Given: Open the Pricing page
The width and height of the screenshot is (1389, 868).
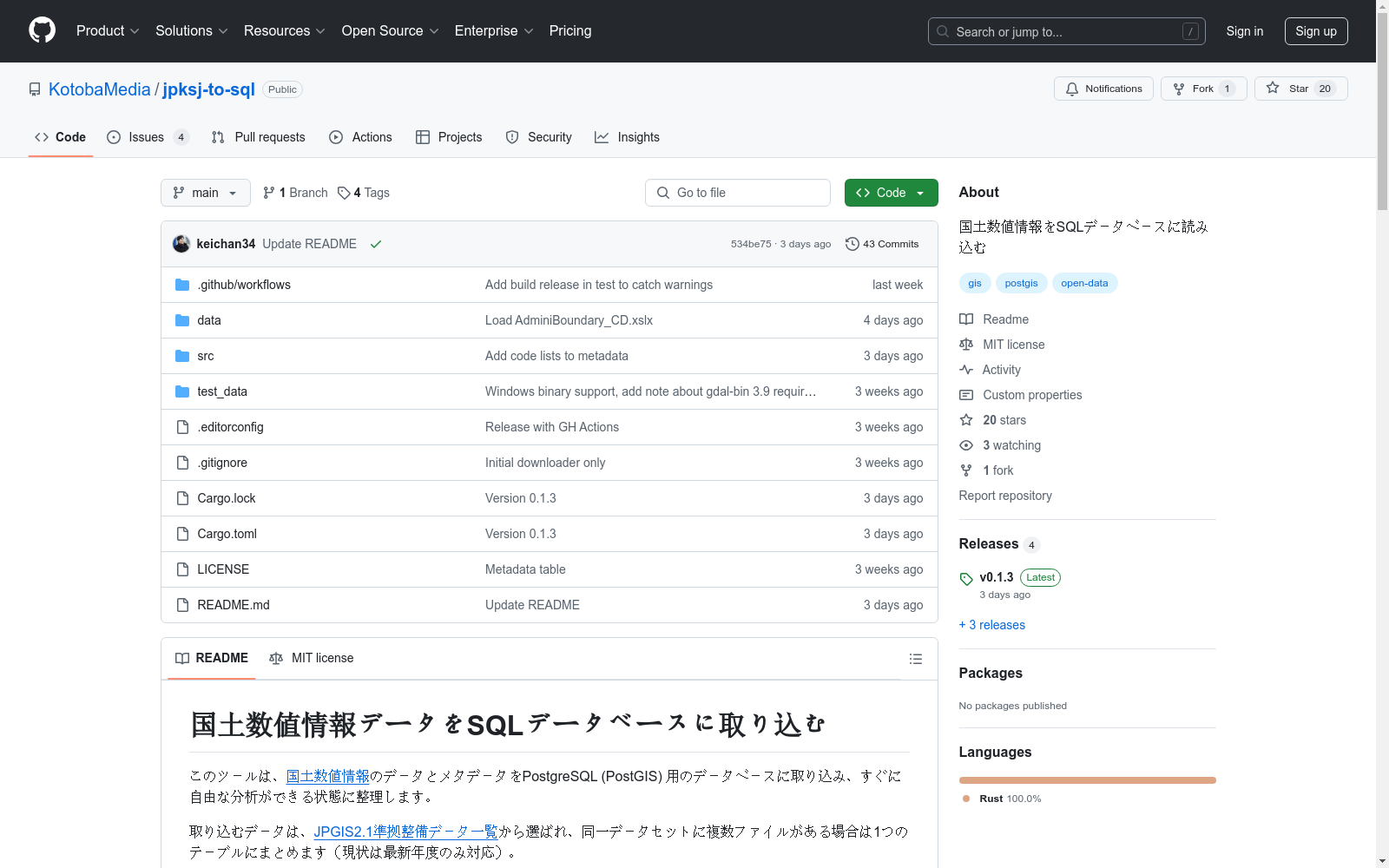Looking at the screenshot, I should tap(570, 30).
